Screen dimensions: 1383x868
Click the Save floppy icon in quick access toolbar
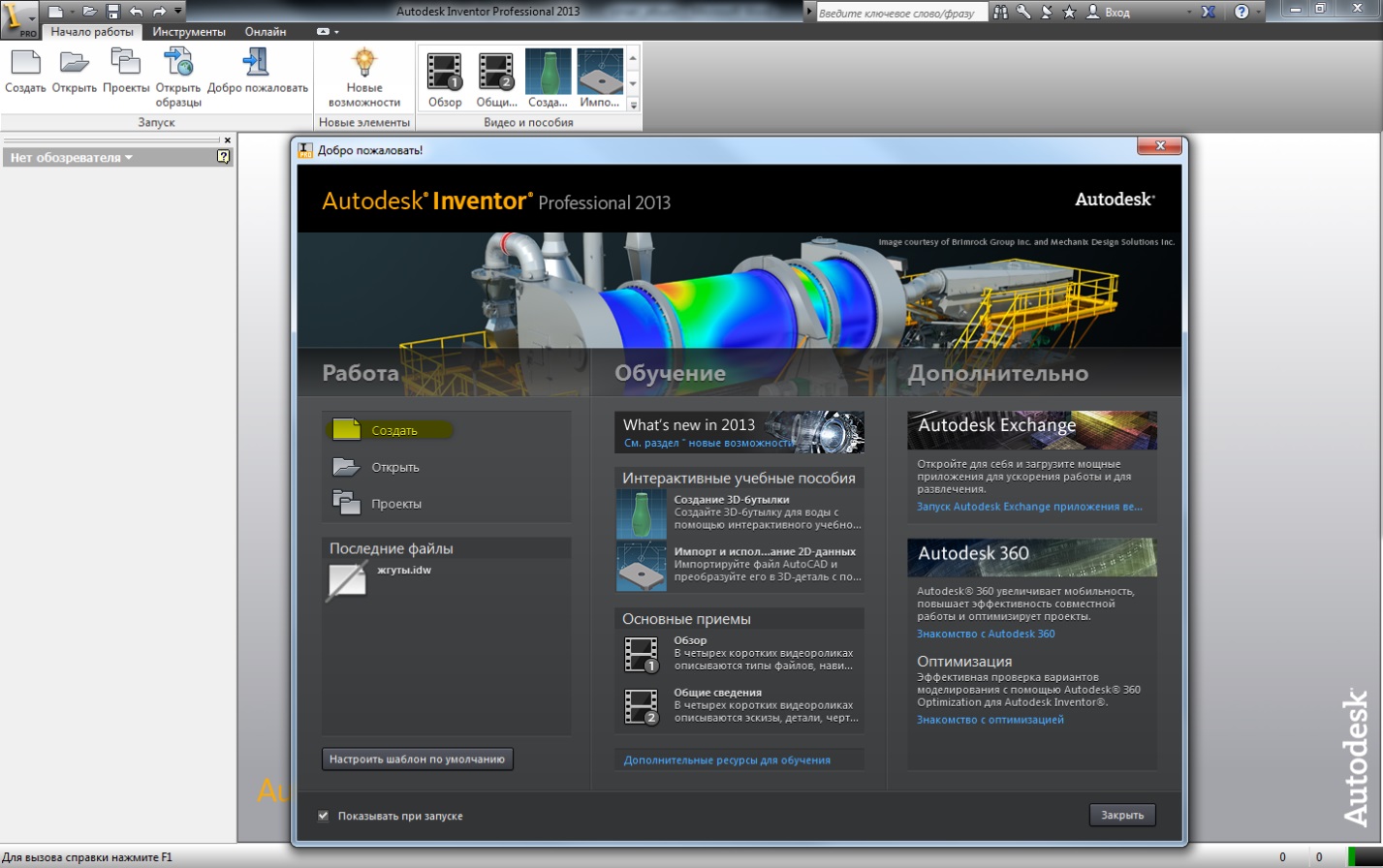click(x=112, y=12)
